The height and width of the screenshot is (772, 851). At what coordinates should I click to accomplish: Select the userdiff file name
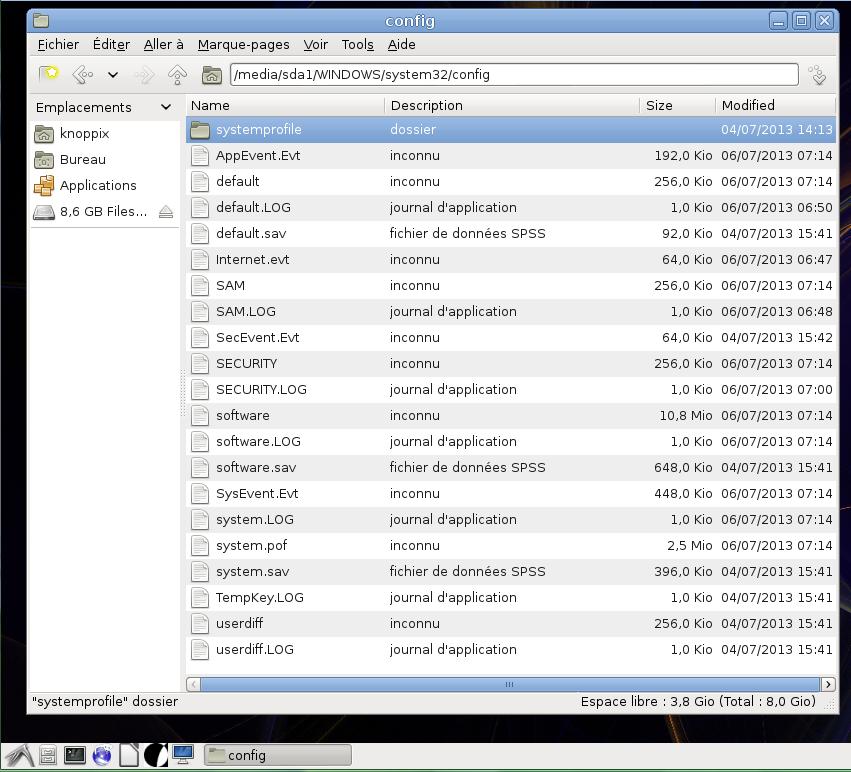[x=239, y=624]
